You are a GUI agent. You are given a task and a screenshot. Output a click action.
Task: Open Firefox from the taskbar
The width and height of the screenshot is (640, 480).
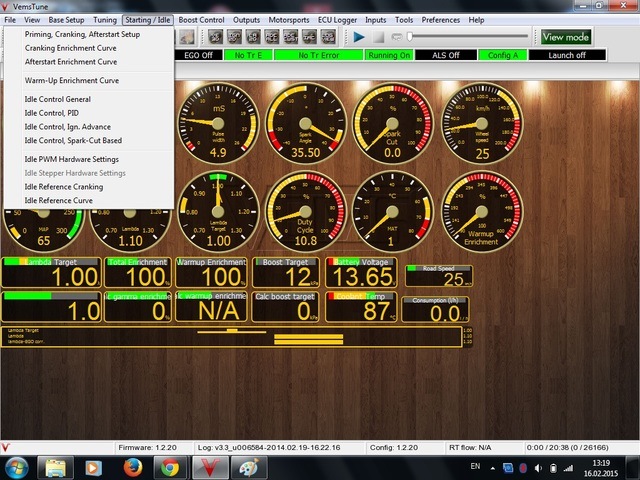[133, 468]
